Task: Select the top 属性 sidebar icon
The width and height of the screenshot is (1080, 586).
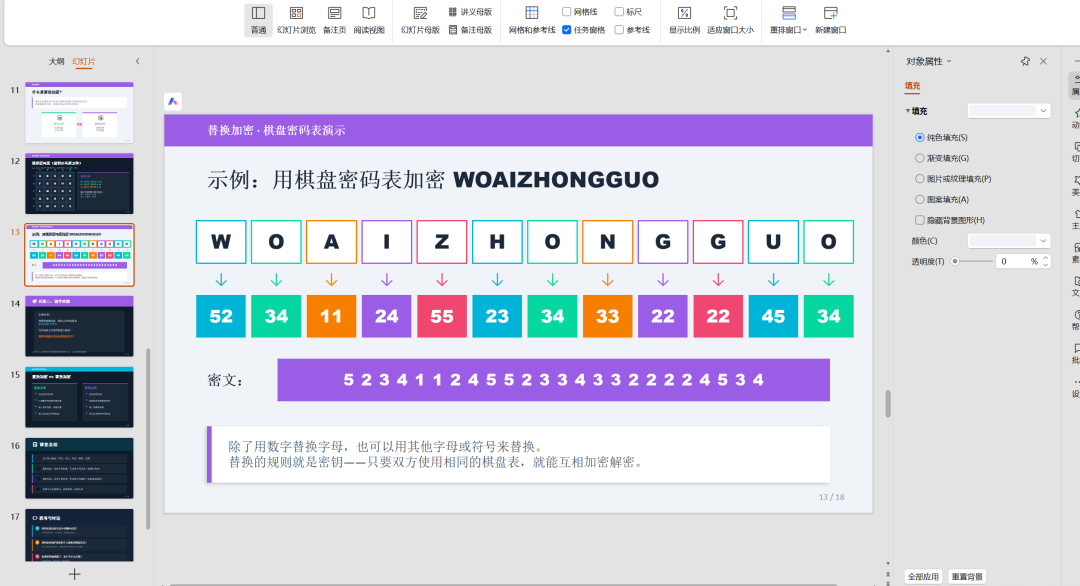Action: [1075, 85]
